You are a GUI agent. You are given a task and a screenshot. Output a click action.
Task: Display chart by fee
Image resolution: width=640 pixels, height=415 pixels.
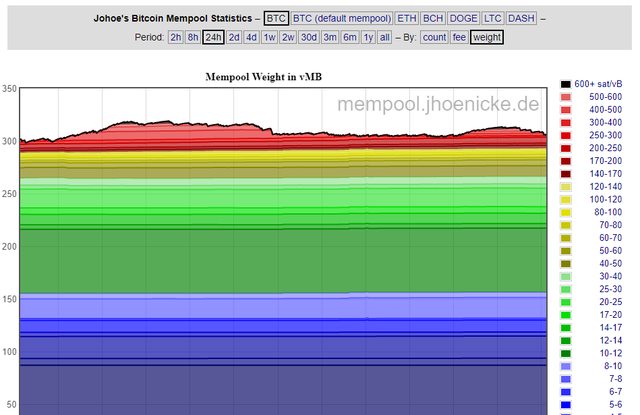(x=459, y=37)
